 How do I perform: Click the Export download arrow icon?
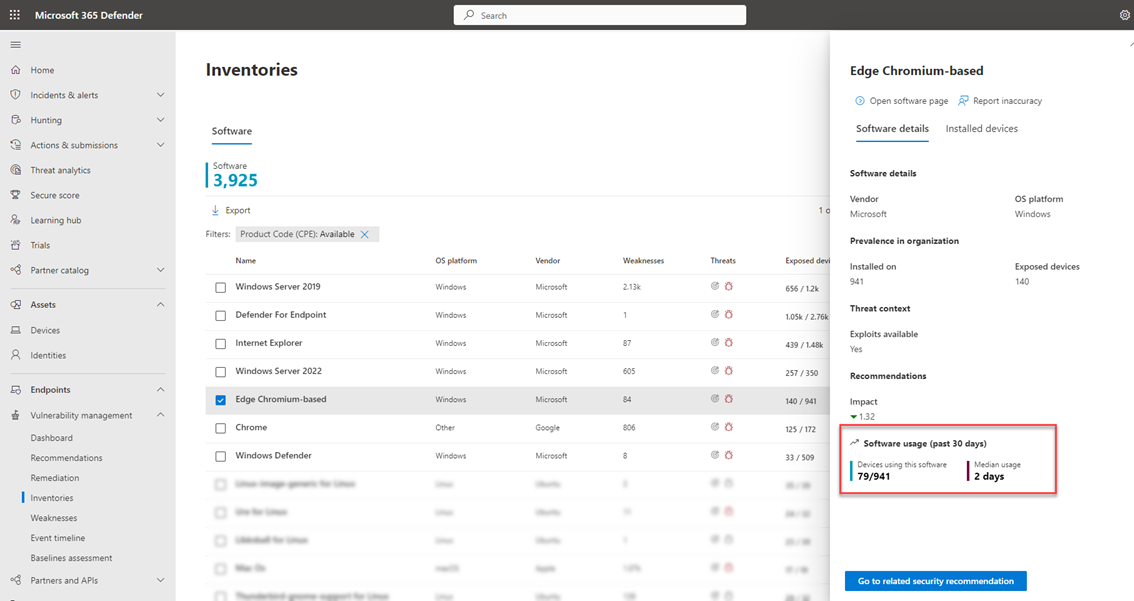[x=215, y=210]
